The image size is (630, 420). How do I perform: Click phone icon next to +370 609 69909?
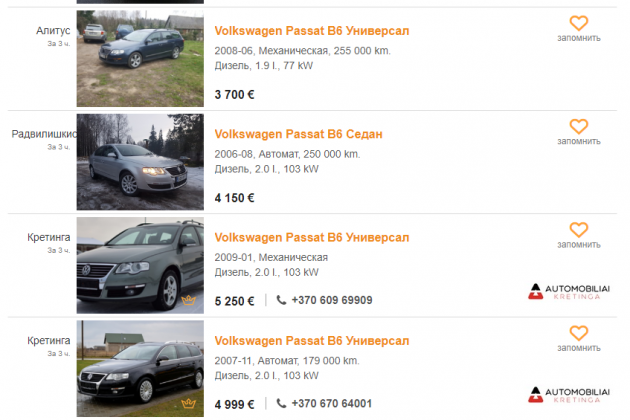281,300
